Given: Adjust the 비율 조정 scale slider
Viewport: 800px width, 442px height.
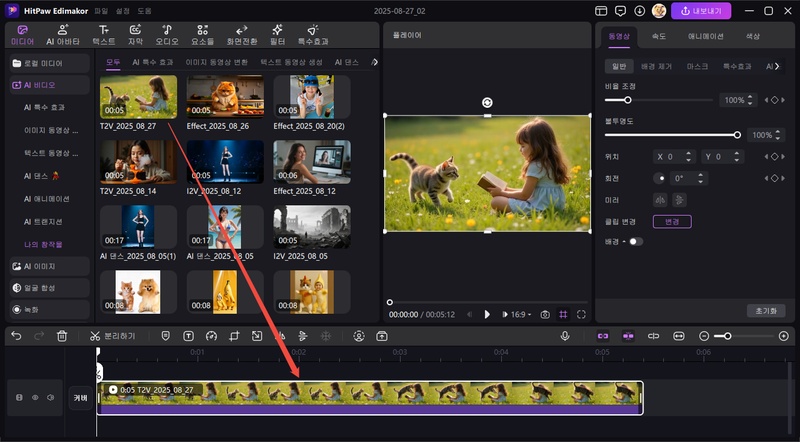Looking at the screenshot, I should pyautogui.click(x=659, y=100).
